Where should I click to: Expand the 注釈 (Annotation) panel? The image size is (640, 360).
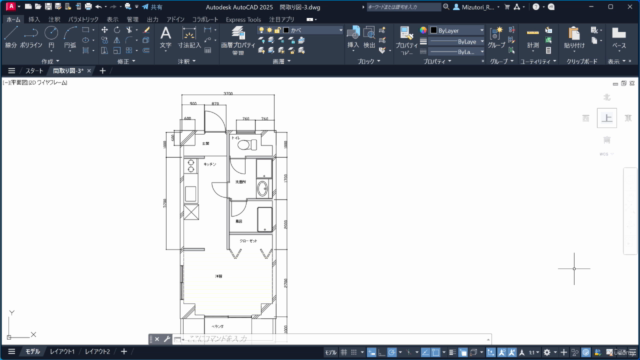coord(187,61)
